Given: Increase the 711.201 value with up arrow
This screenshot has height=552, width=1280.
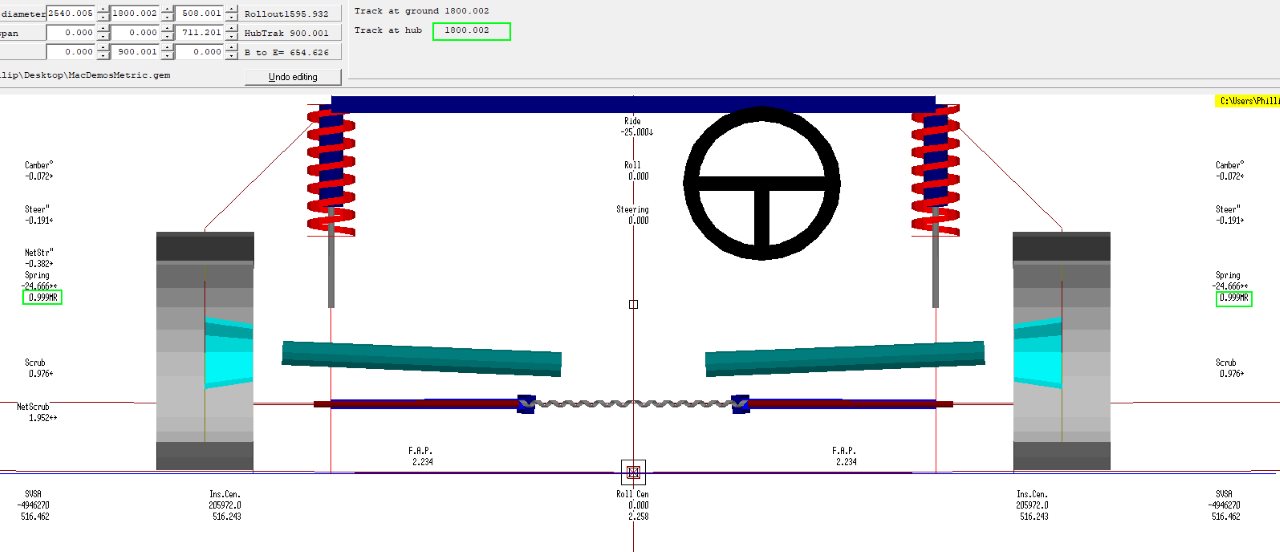Looking at the screenshot, I should coord(231,29).
